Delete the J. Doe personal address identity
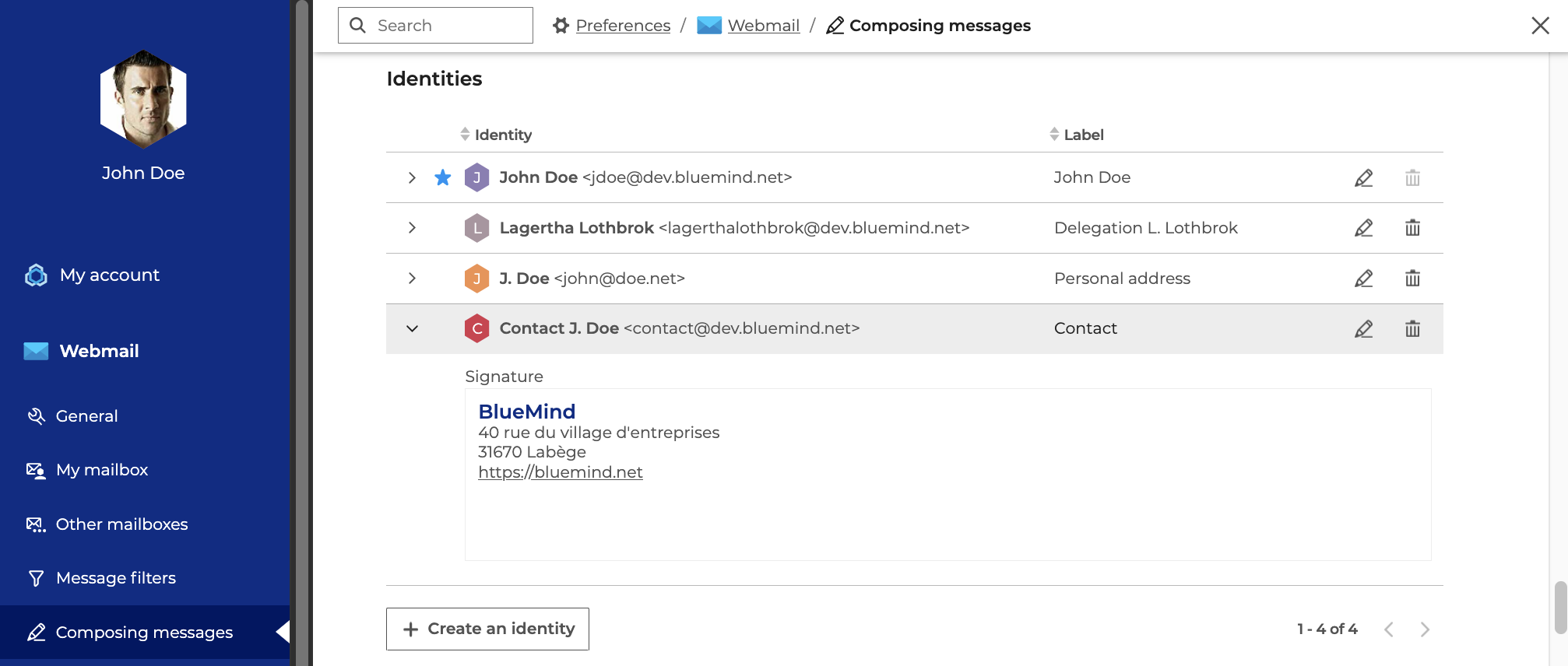This screenshot has width=1568, height=666. [x=1412, y=279]
